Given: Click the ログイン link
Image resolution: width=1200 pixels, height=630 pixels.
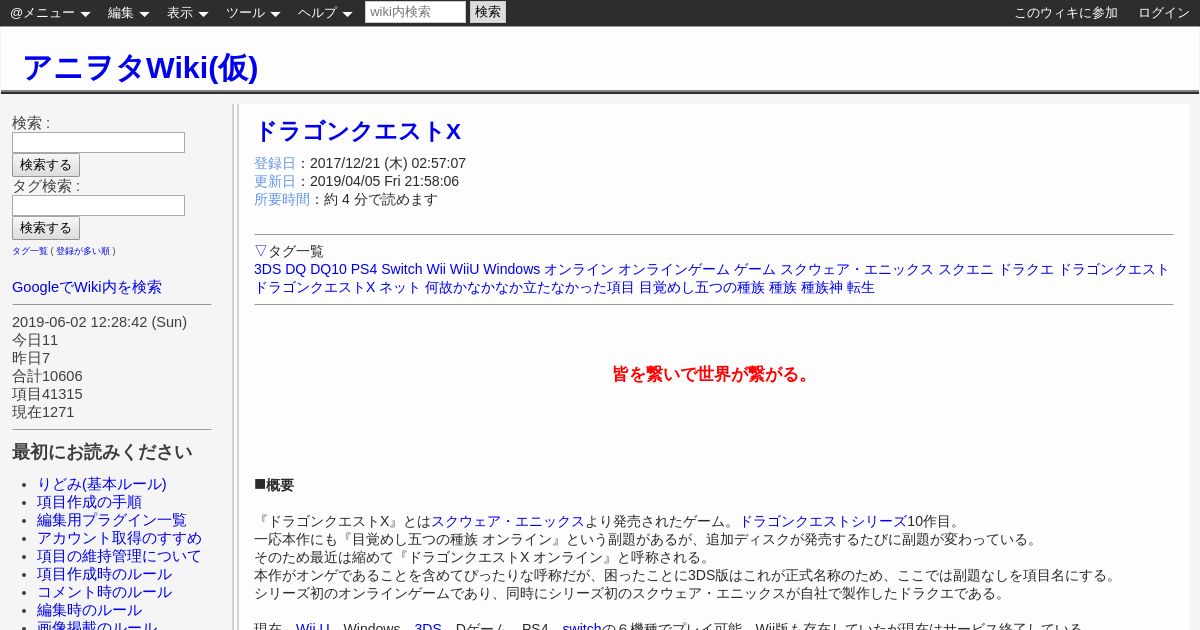Looking at the screenshot, I should click(1164, 13).
